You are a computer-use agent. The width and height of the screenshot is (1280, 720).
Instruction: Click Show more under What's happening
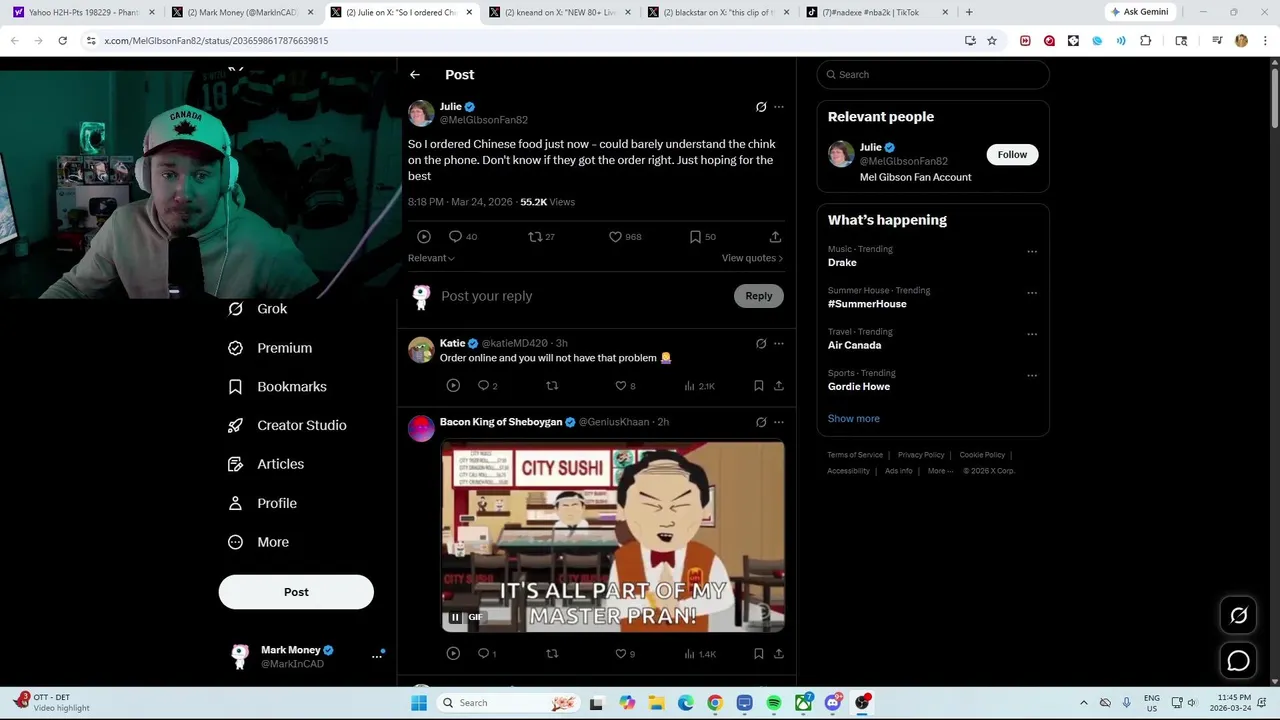tap(854, 419)
